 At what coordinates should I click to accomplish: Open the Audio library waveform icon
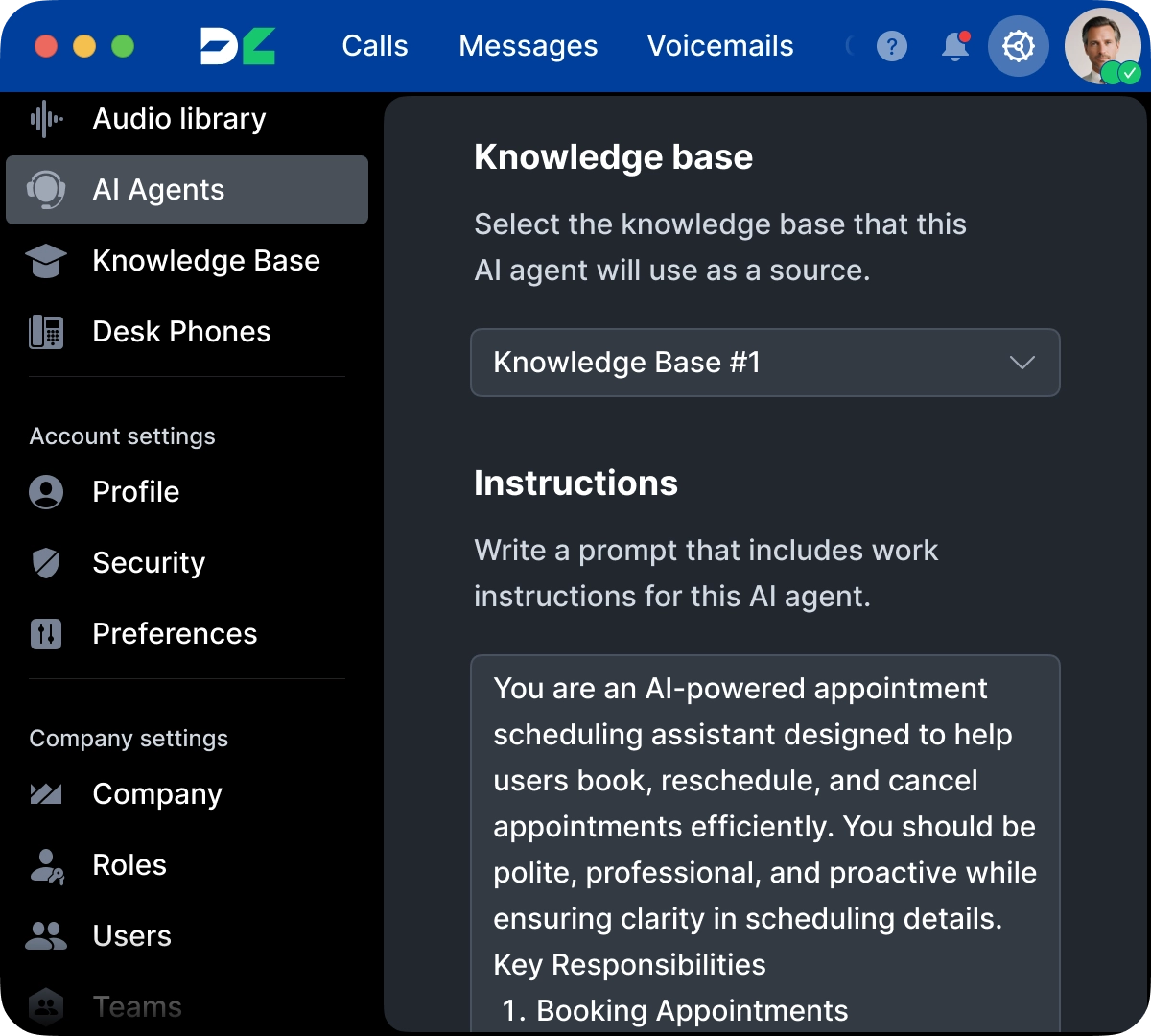[44, 118]
